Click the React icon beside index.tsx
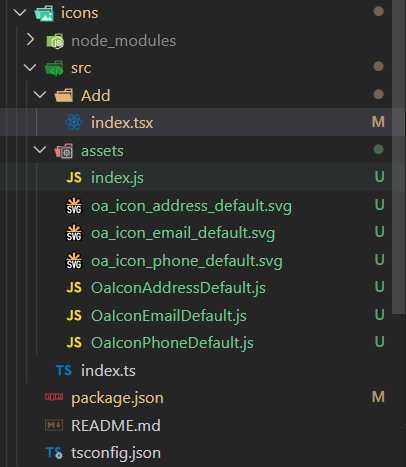406x467 pixels. point(73,122)
